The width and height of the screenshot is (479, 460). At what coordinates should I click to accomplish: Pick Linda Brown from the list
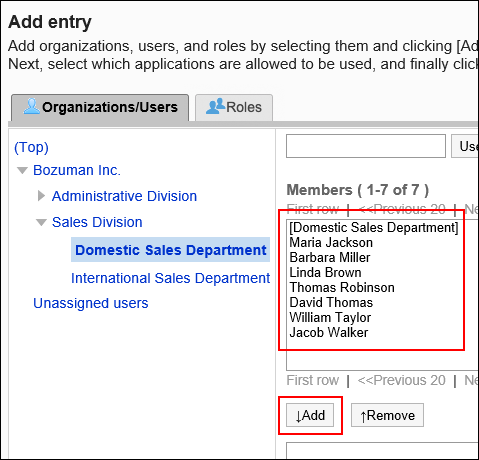[325, 273]
